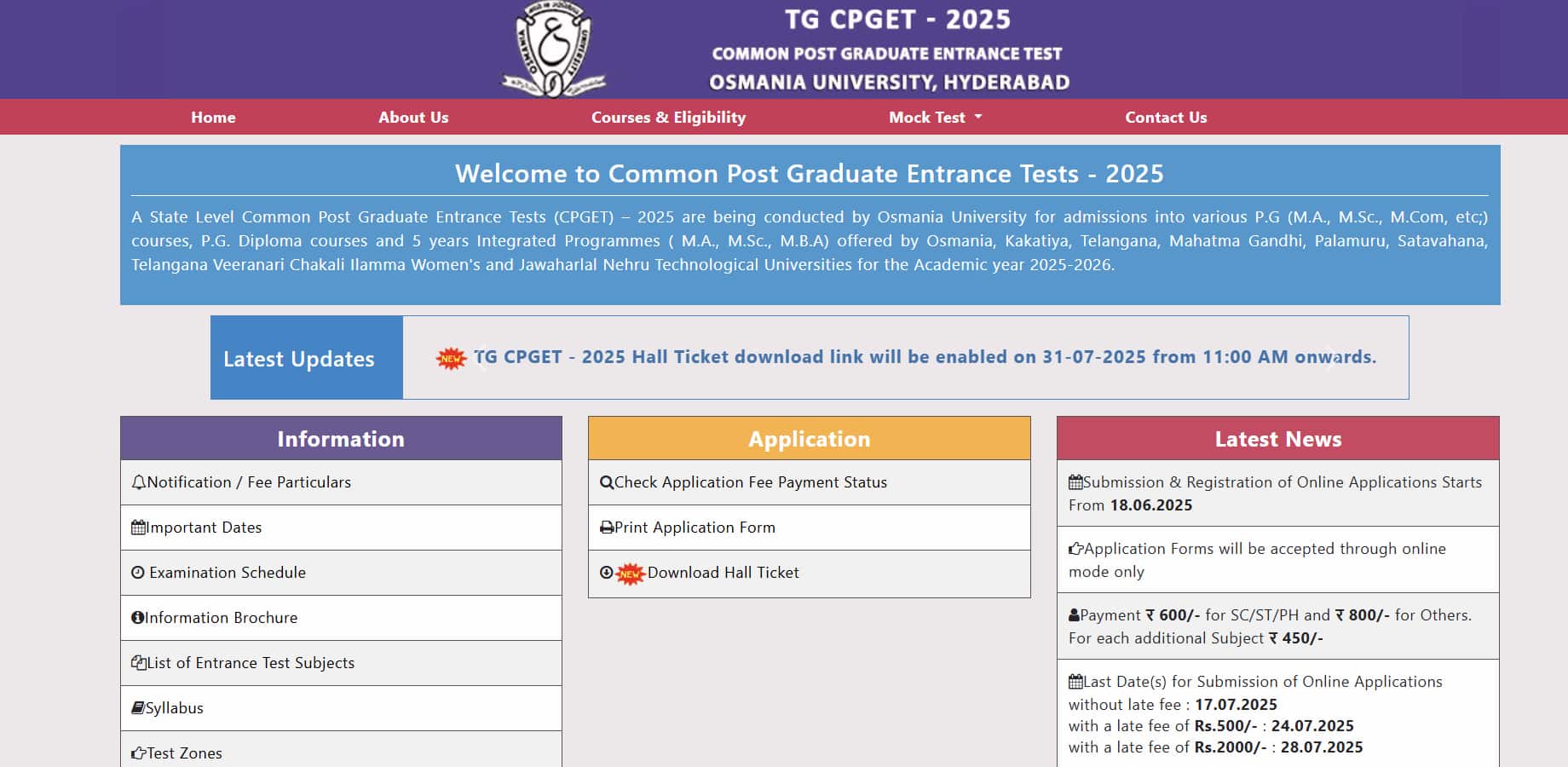Click the 'Welcome to Common Post Graduate Entrance Tests' heading
The width and height of the screenshot is (1568, 767).
[810, 174]
